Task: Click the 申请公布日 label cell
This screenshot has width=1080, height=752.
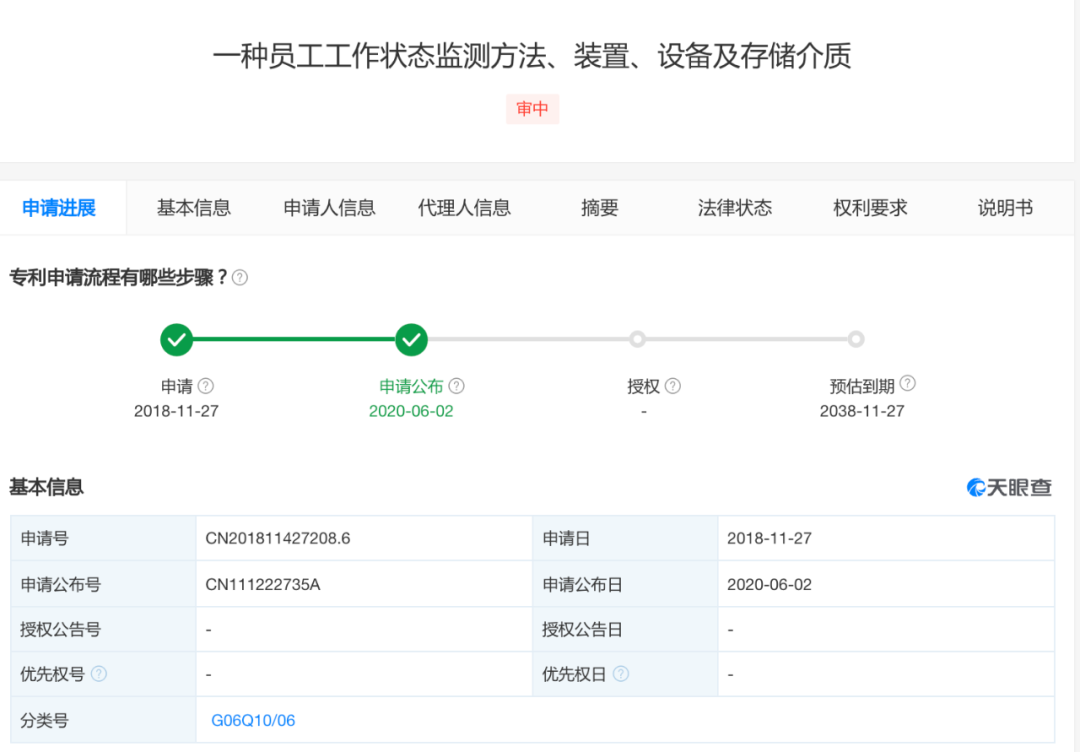Action: [x=625, y=585]
